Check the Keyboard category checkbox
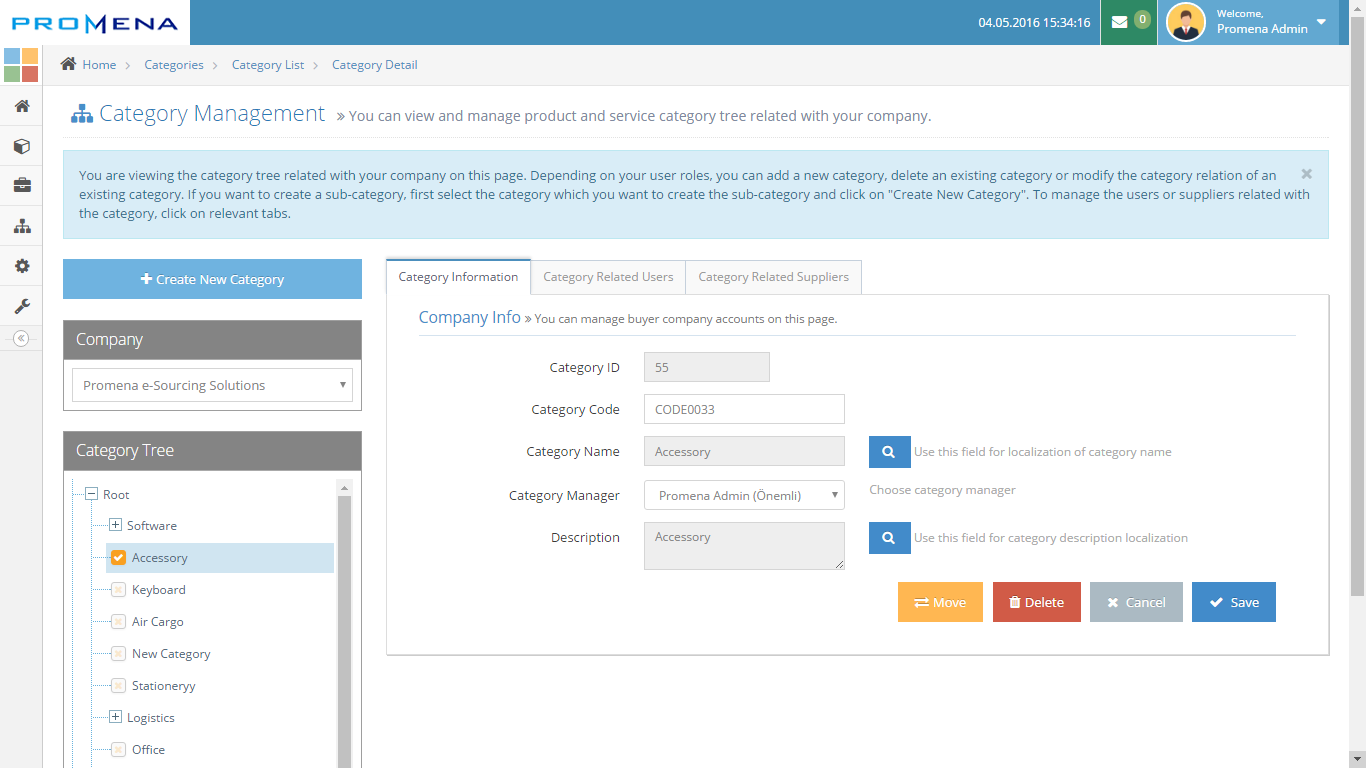Screen dimensions: 1366x768 click(x=117, y=589)
